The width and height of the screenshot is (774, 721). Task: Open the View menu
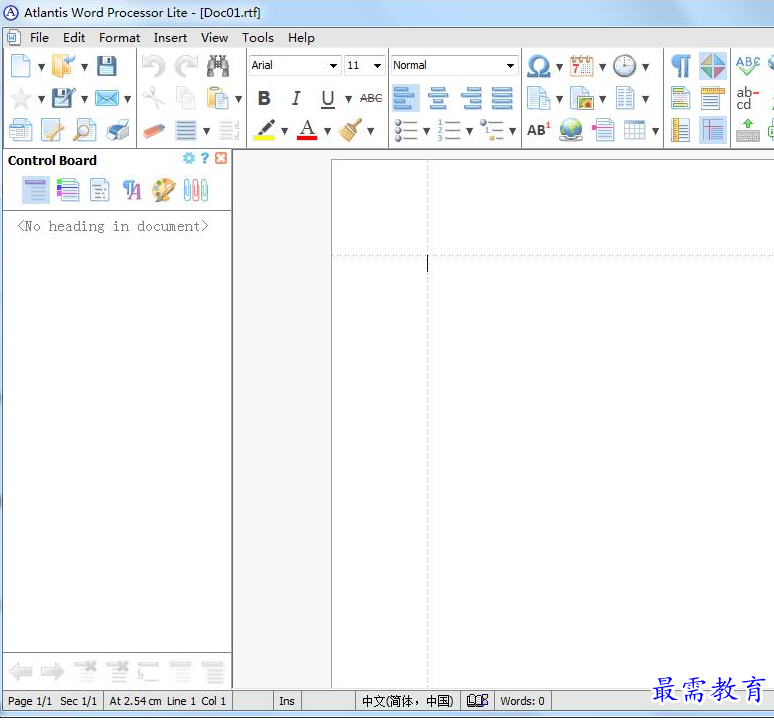coord(214,38)
